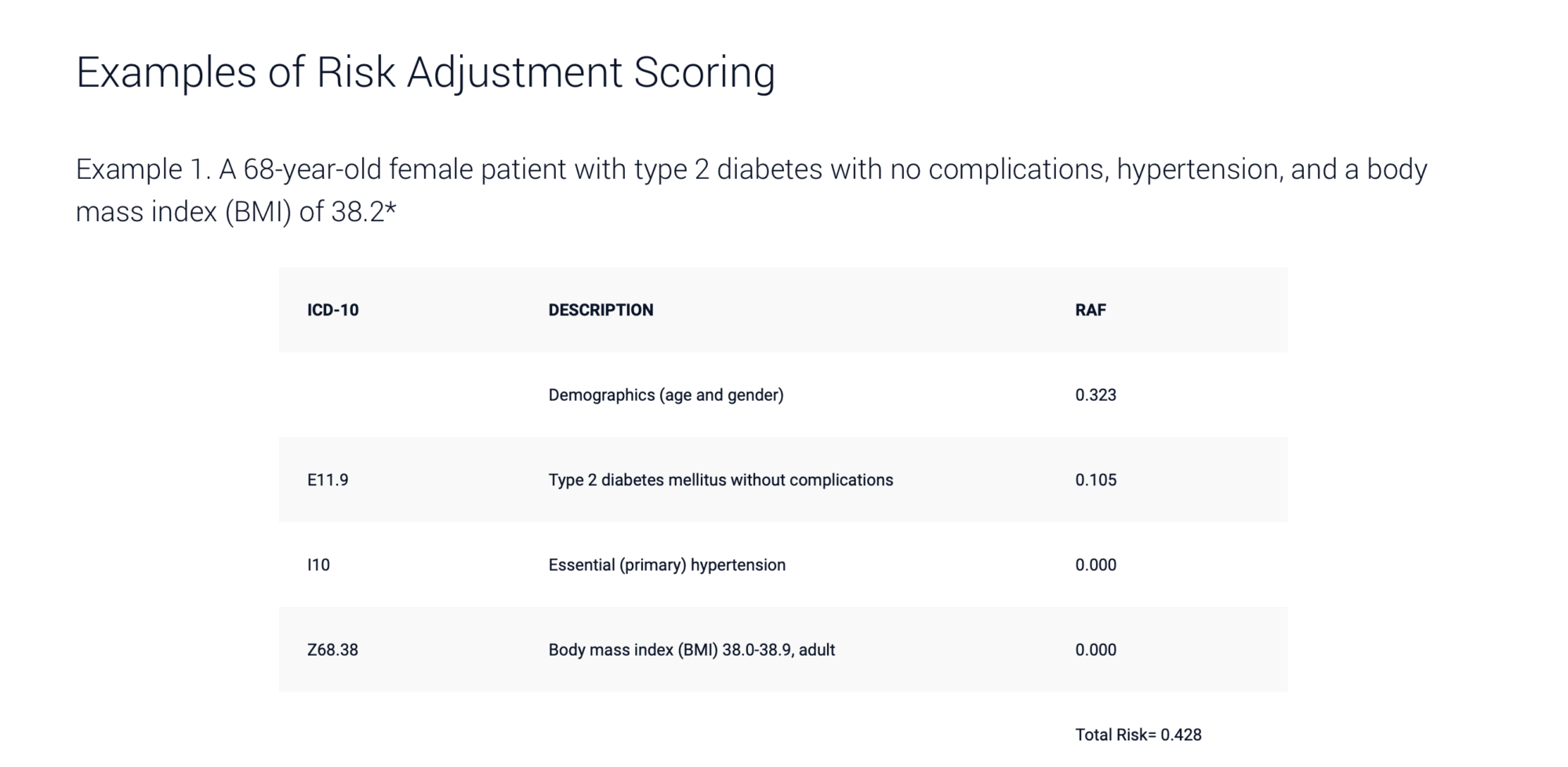Viewport: 1568px width, 767px height.
Task: Click the 0.323 RAF value
Action: [1095, 394]
